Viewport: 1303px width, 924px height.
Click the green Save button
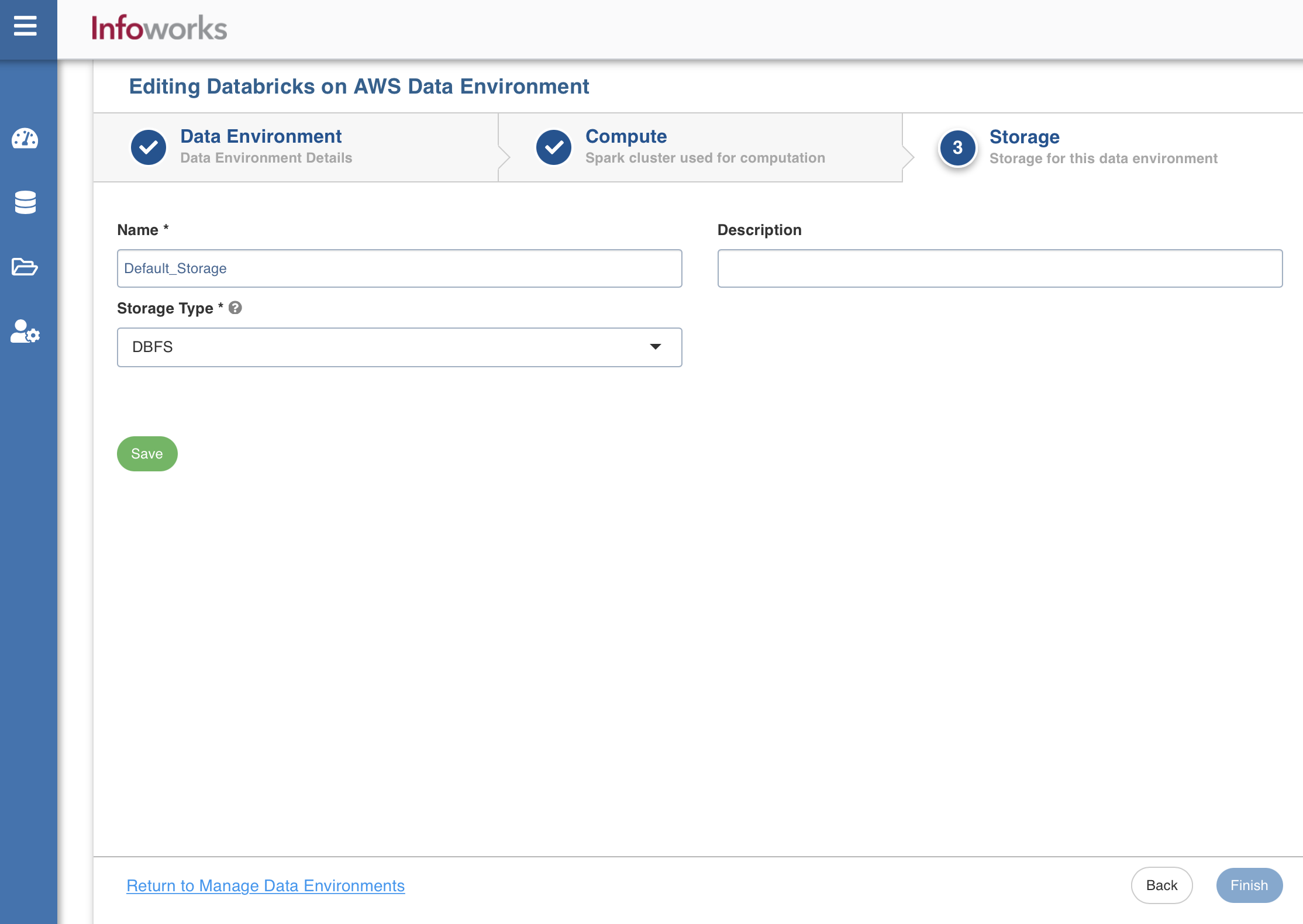coord(147,454)
